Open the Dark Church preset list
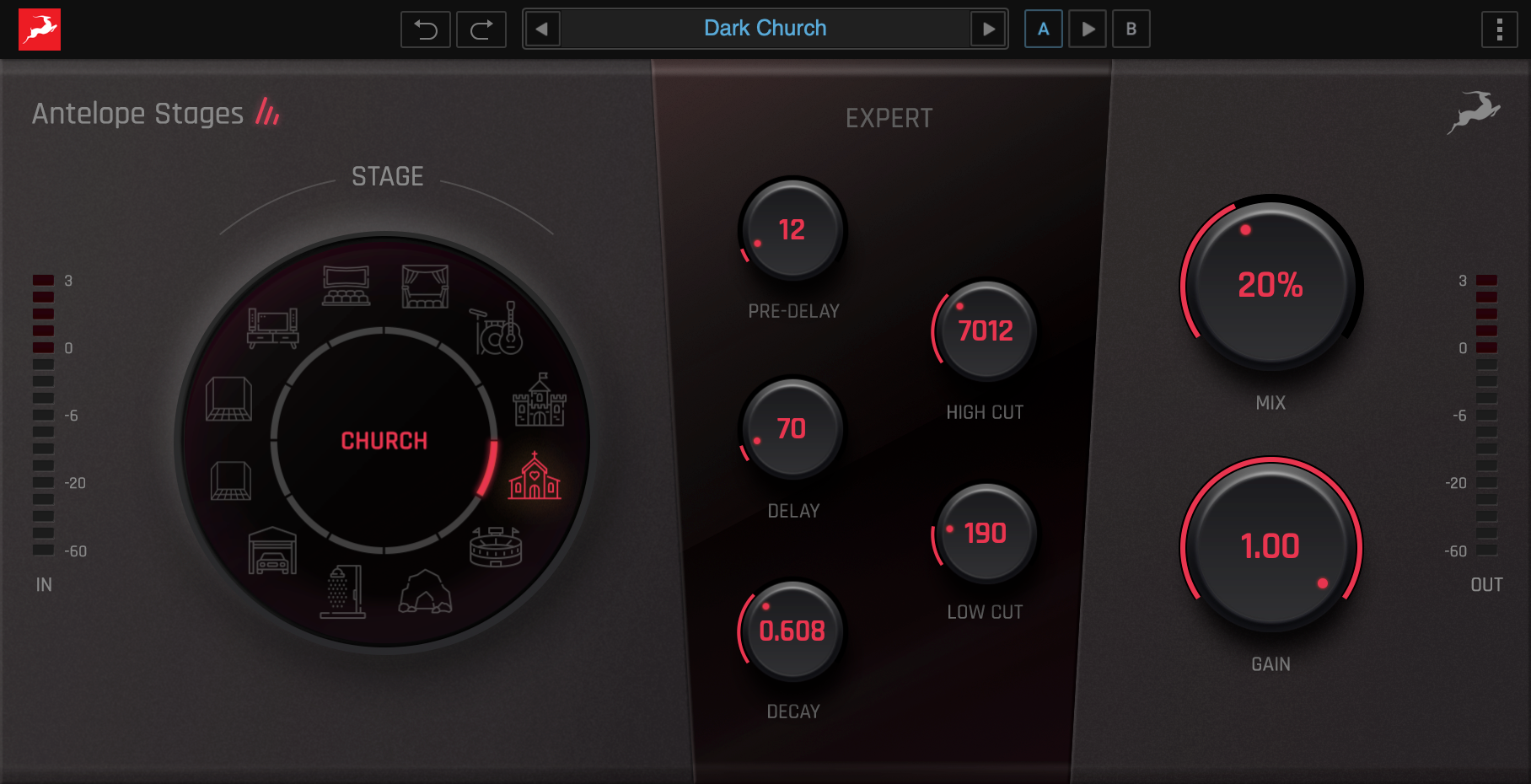 [x=765, y=29]
